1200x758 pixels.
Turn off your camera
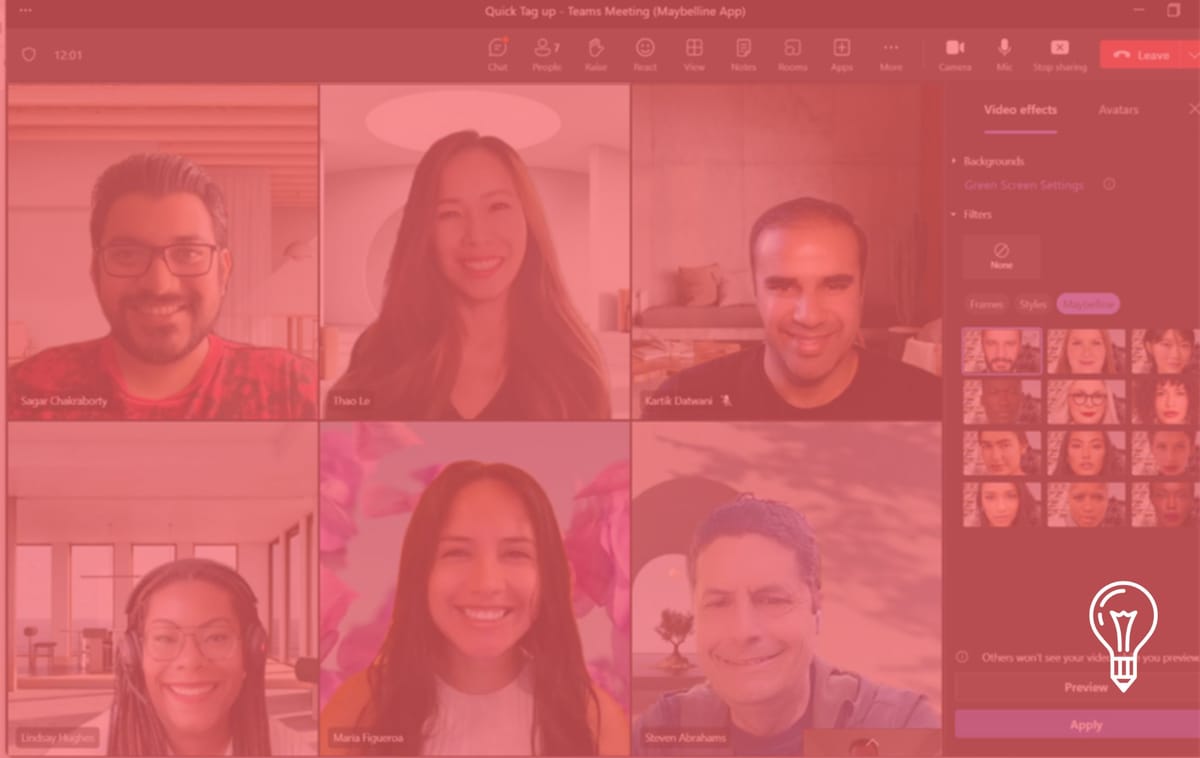click(955, 55)
